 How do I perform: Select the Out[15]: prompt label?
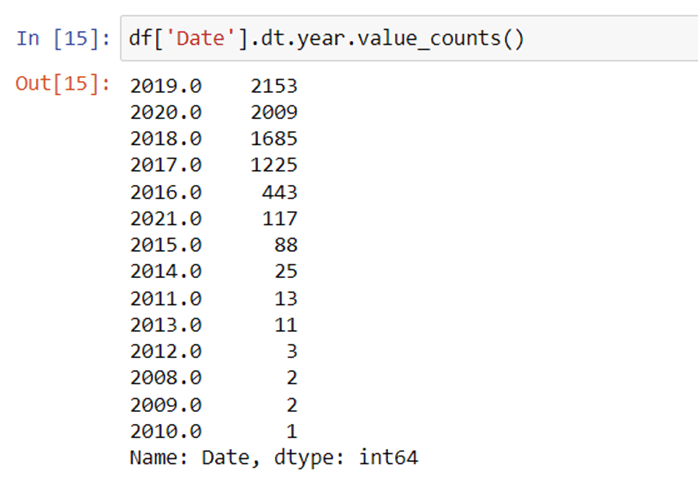(x=63, y=83)
